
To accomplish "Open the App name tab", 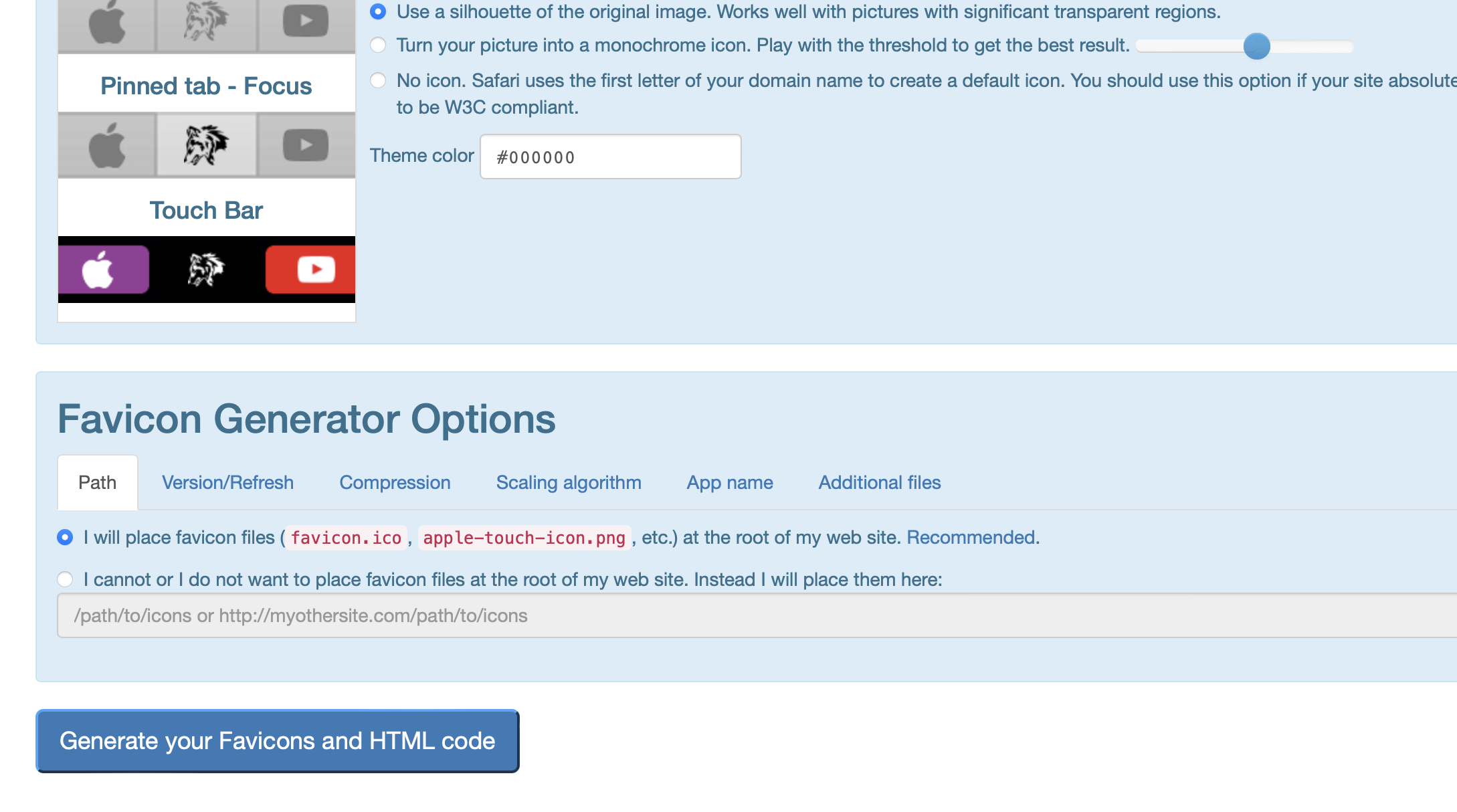I will (x=730, y=482).
